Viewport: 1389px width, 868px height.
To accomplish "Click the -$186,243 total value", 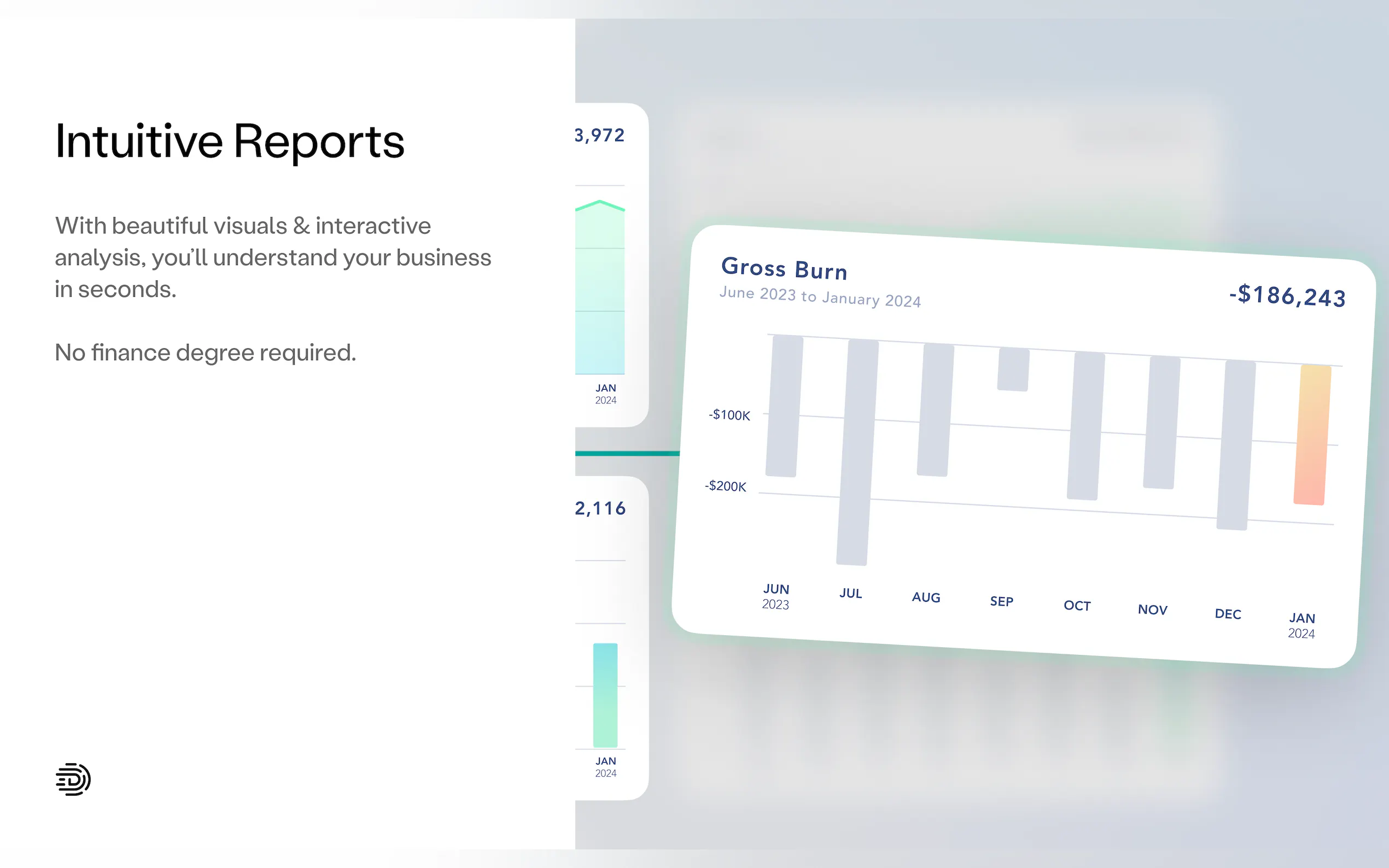I will [x=1287, y=296].
